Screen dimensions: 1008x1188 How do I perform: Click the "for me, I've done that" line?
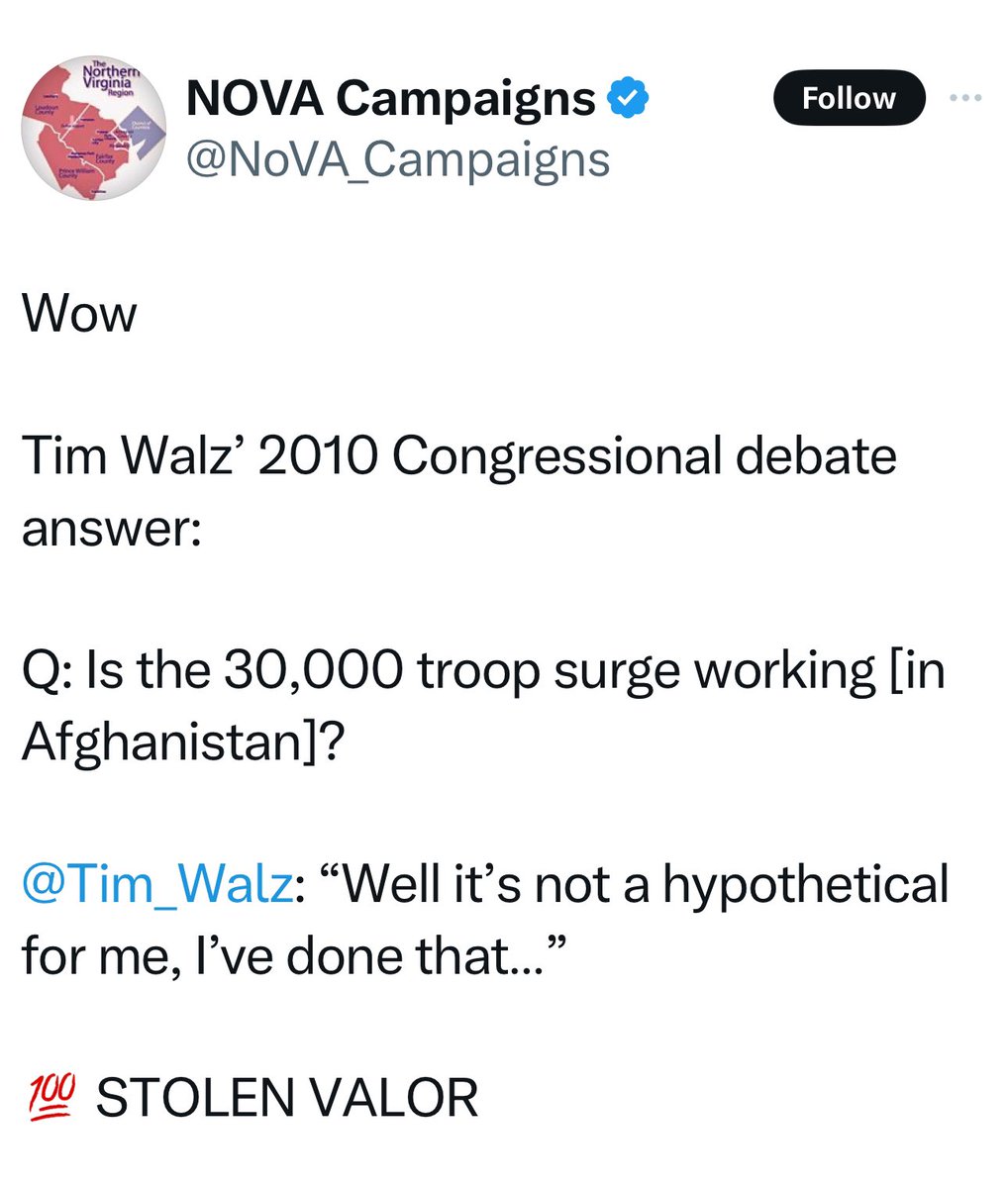click(293, 955)
